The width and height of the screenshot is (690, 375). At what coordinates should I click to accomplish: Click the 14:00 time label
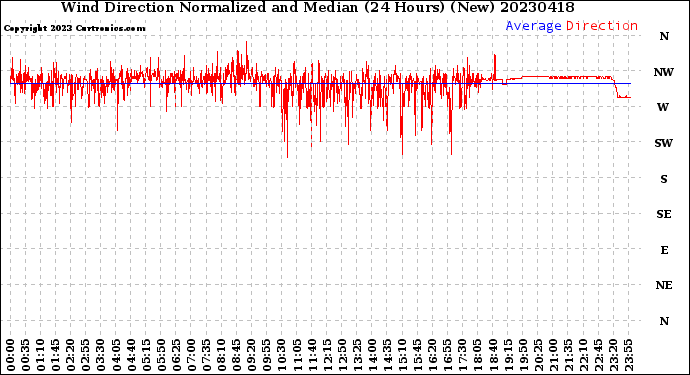point(372,355)
